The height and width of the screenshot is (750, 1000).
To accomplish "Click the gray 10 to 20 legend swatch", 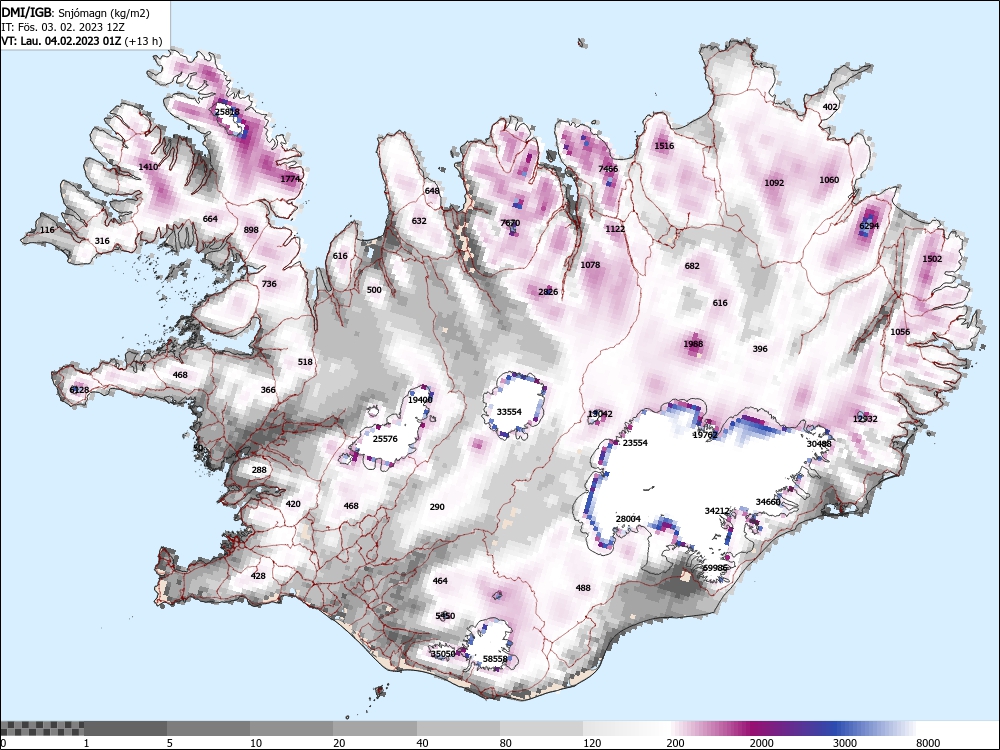I will (291, 728).
